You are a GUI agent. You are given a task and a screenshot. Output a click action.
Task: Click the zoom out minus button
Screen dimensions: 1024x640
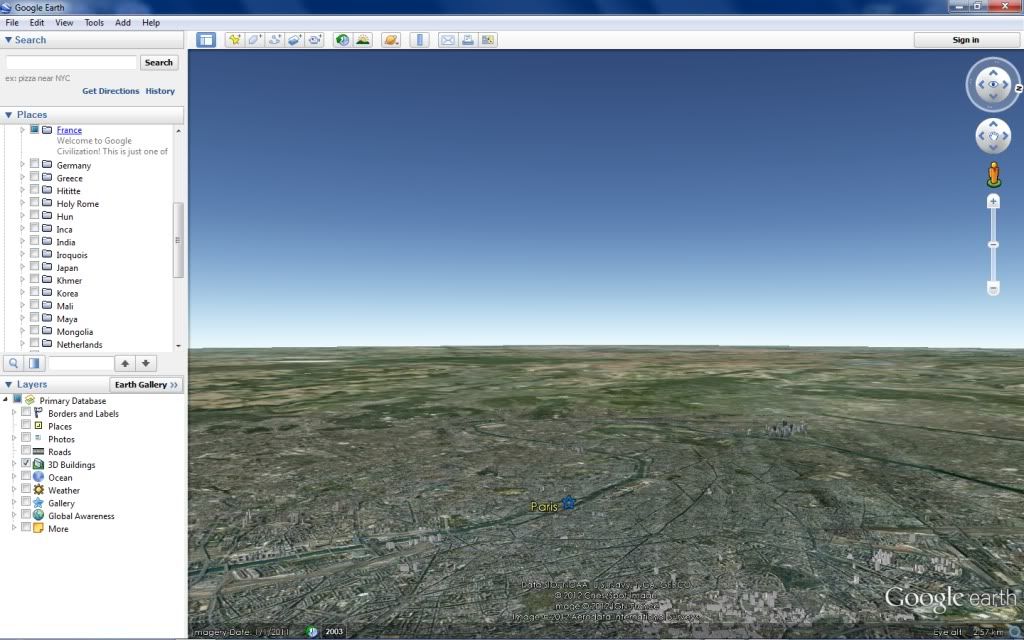click(993, 288)
